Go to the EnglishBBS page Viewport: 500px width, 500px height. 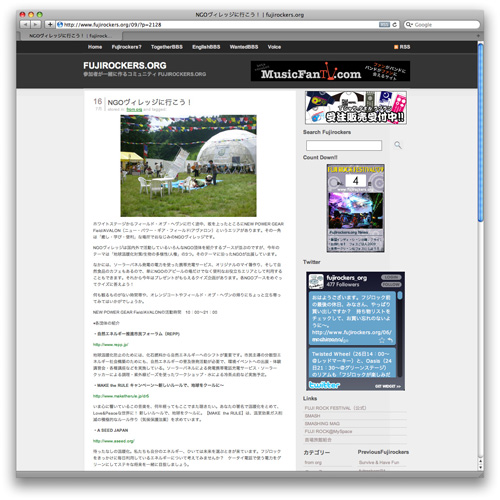pyautogui.click(x=206, y=47)
